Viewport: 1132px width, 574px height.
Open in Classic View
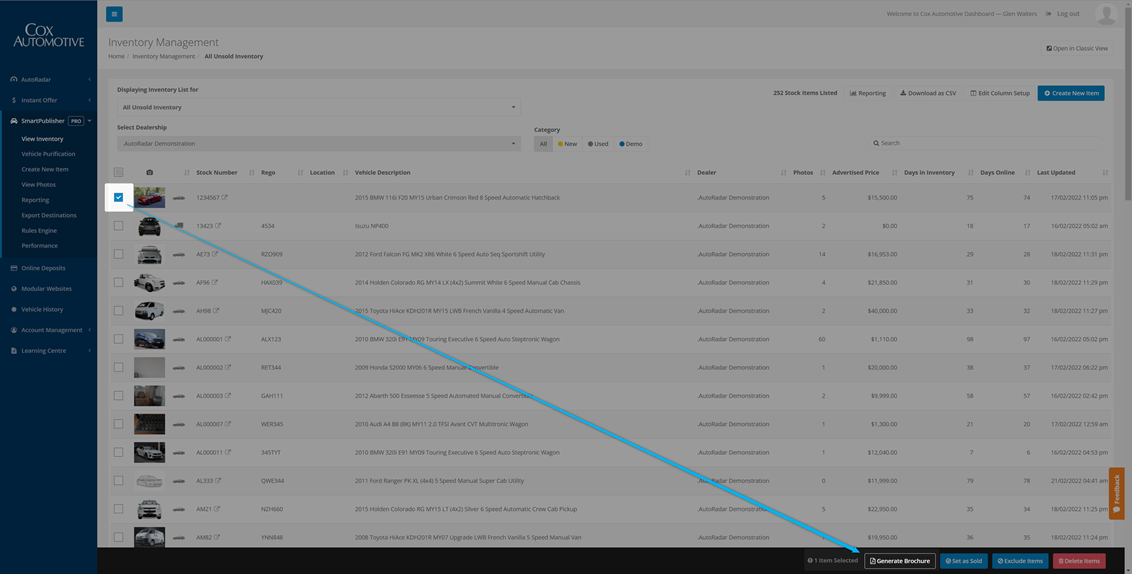[1076, 48]
